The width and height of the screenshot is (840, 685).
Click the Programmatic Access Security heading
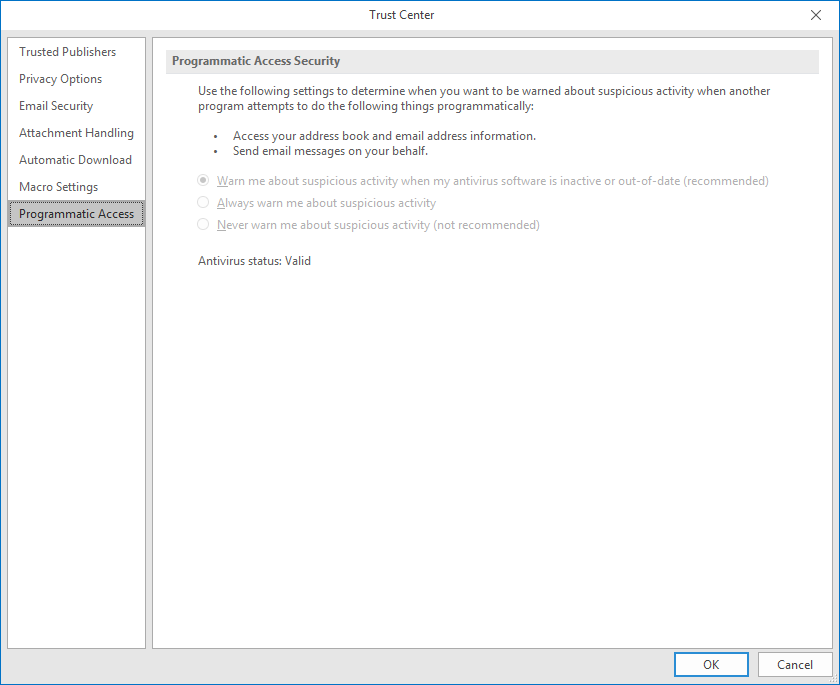(256, 61)
